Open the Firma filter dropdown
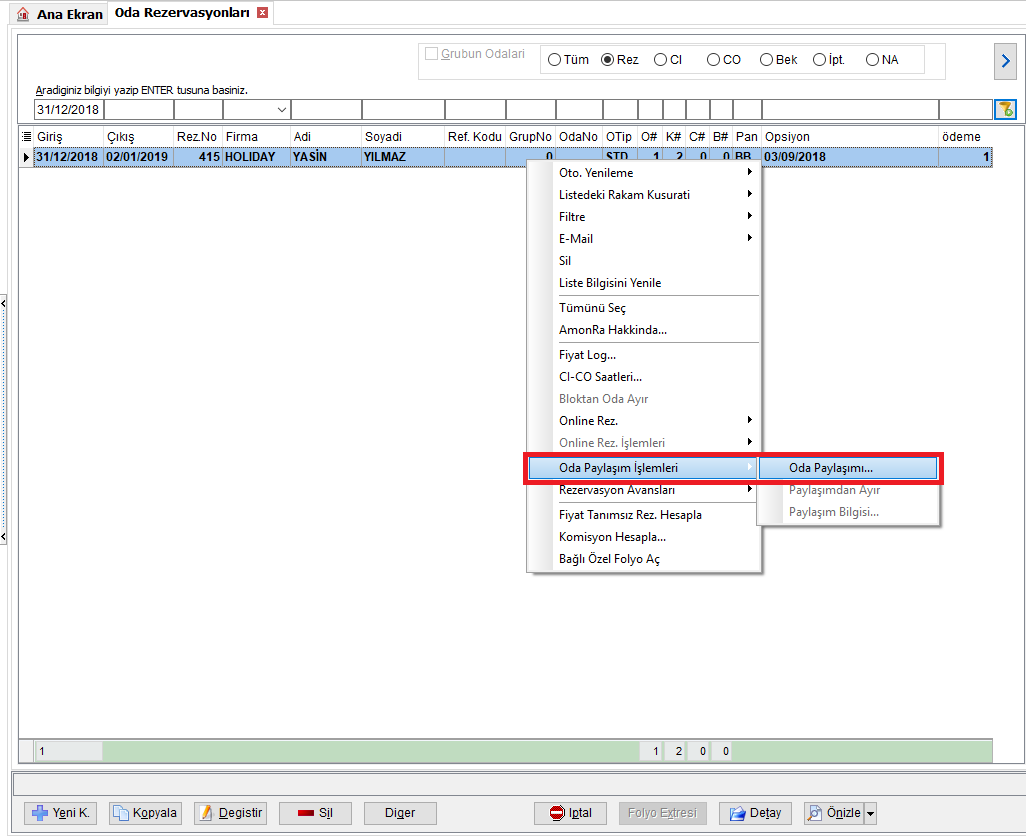Viewport: 1026px width, 836px height. click(282, 110)
